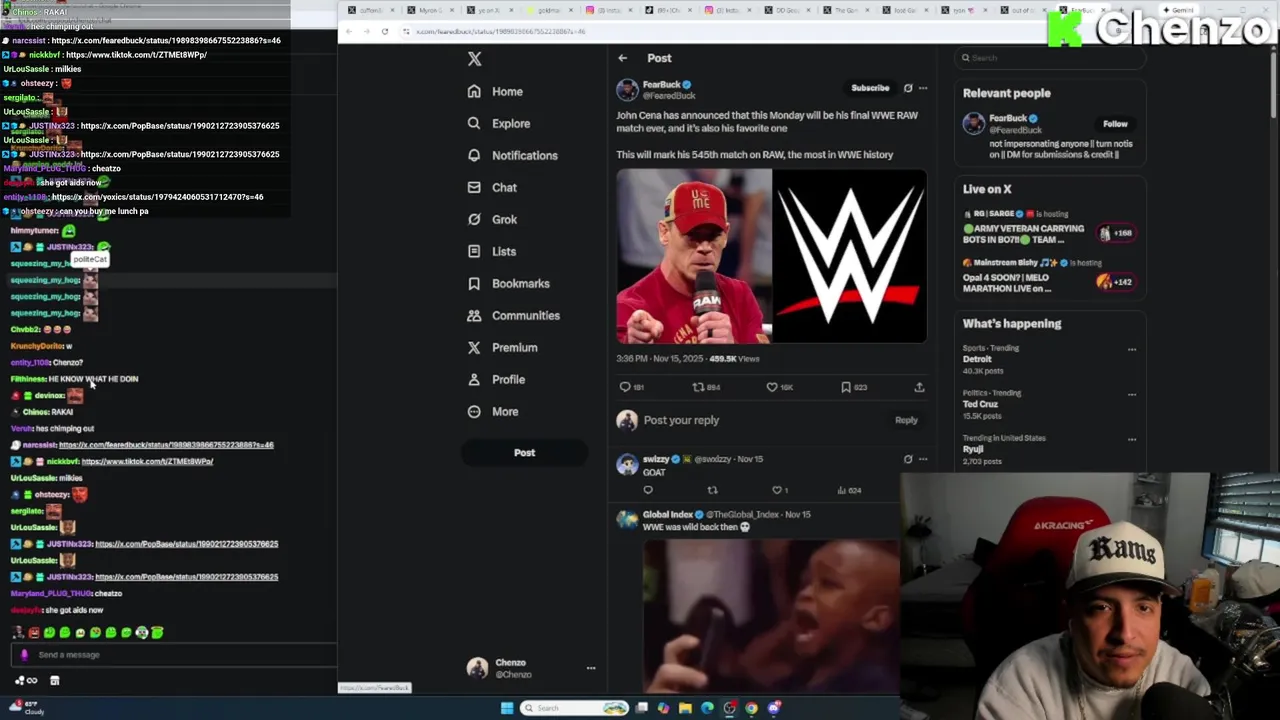Open the chat store icon

tap(55, 681)
